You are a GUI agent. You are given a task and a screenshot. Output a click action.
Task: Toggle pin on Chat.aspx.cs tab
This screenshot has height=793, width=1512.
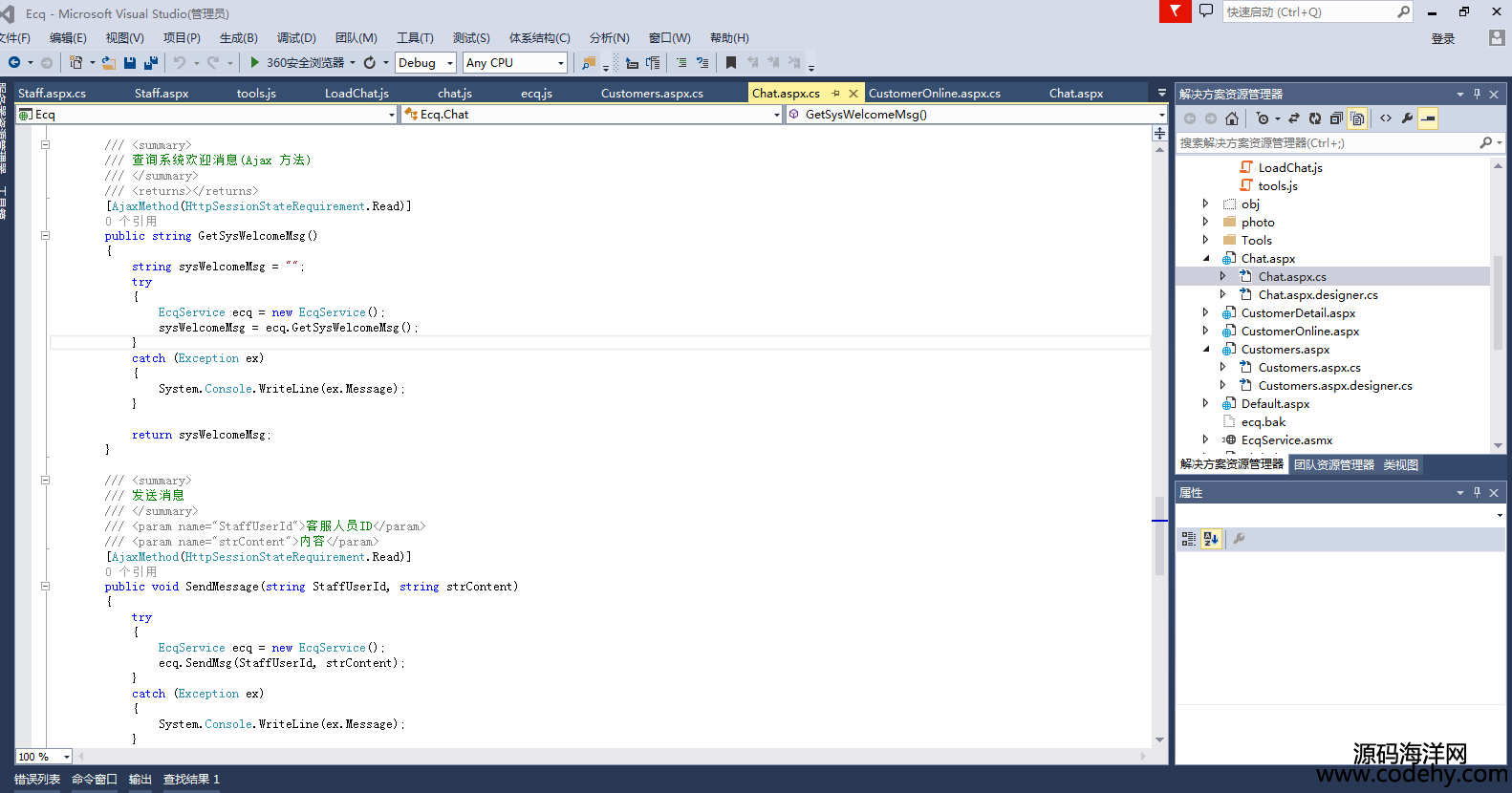tap(835, 94)
